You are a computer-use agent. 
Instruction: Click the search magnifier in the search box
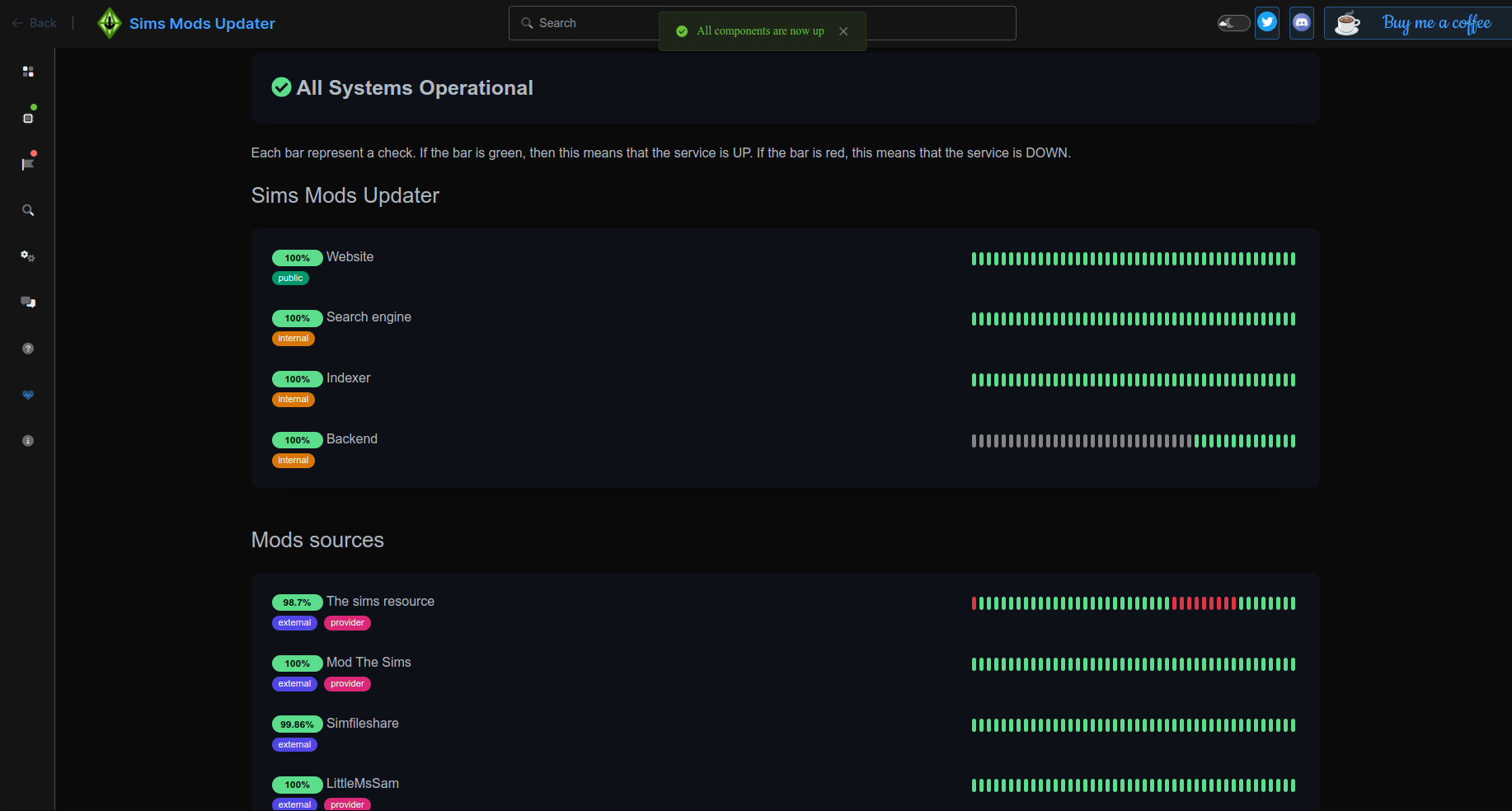[528, 23]
